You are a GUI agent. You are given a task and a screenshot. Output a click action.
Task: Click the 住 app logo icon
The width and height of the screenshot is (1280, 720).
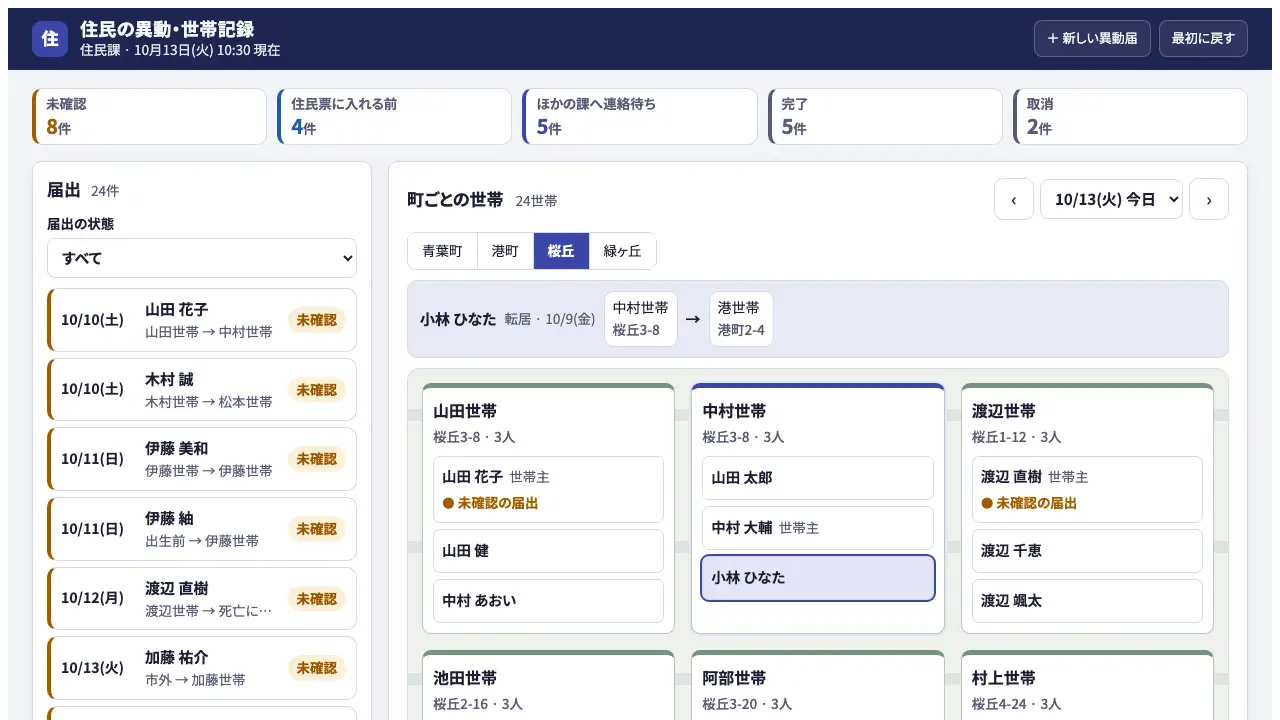tap(50, 39)
